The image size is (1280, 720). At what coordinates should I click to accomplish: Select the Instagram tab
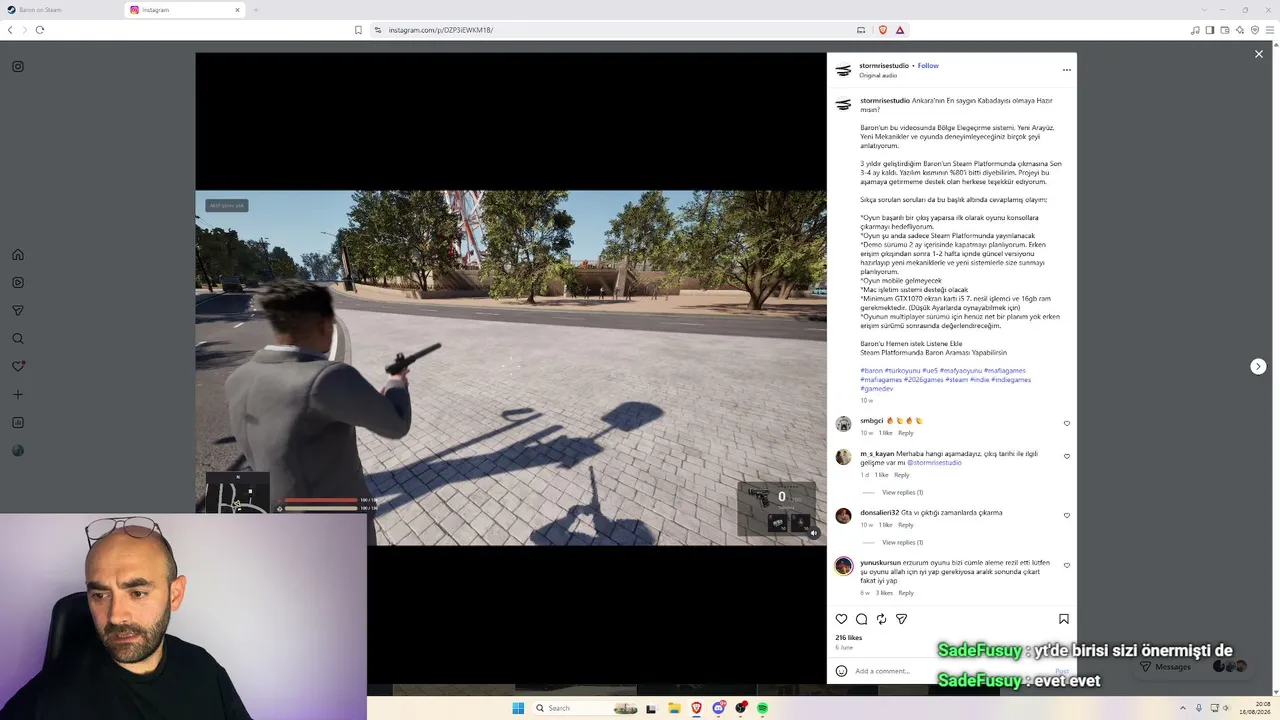tap(186, 10)
